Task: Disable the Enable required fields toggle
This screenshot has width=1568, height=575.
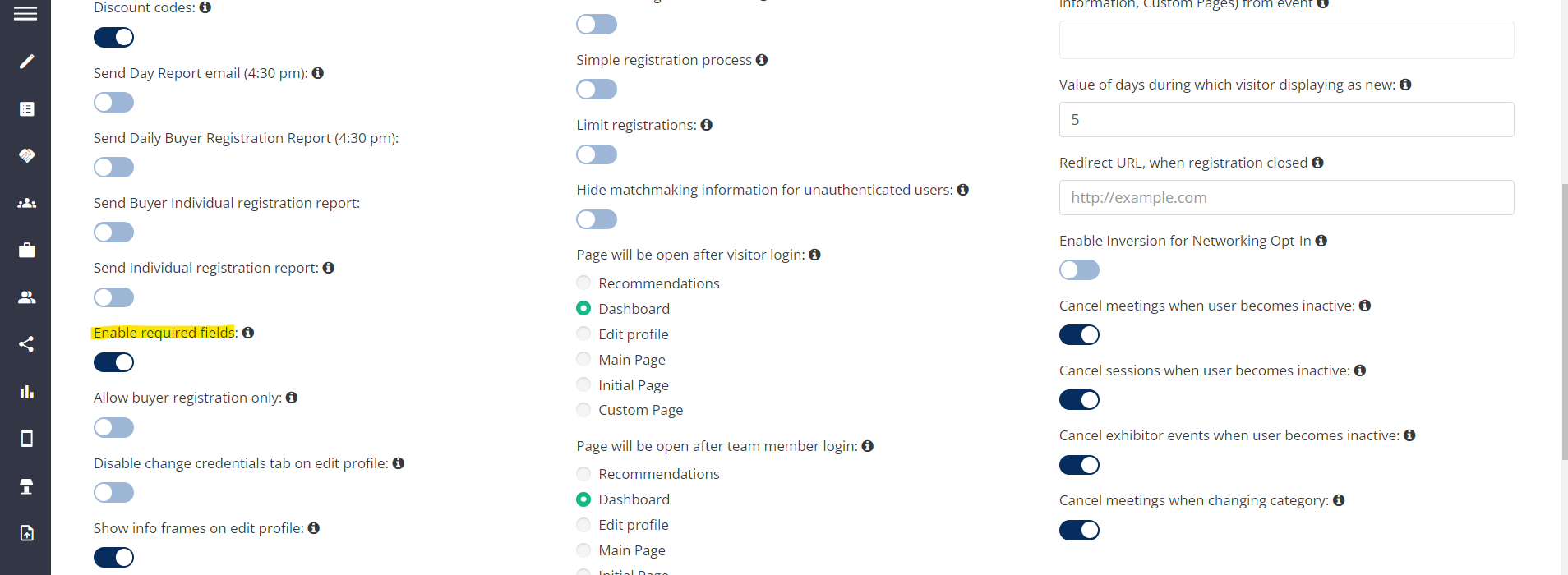Action: coord(113,362)
